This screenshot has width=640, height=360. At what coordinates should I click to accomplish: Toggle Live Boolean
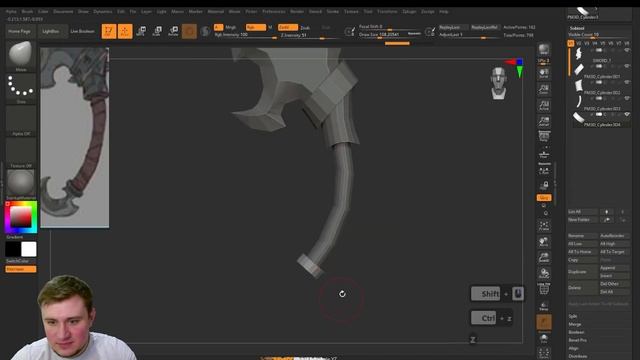82,31
